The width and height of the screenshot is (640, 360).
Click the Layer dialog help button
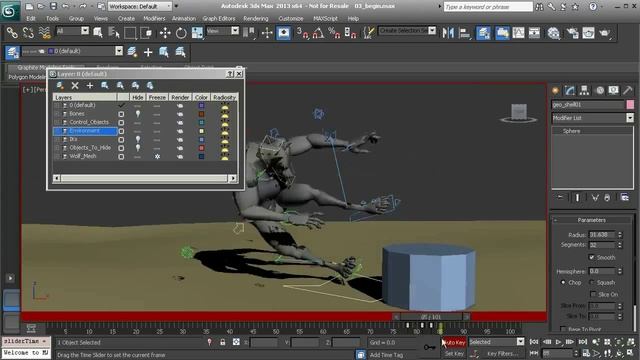pyautogui.click(x=230, y=74)
